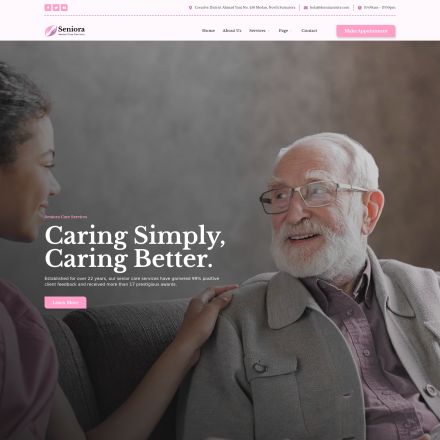Image resolution: width=440 pixels, height=440 pixels.
Task: Open the YouTube social icon
Action: coord(64,8)
